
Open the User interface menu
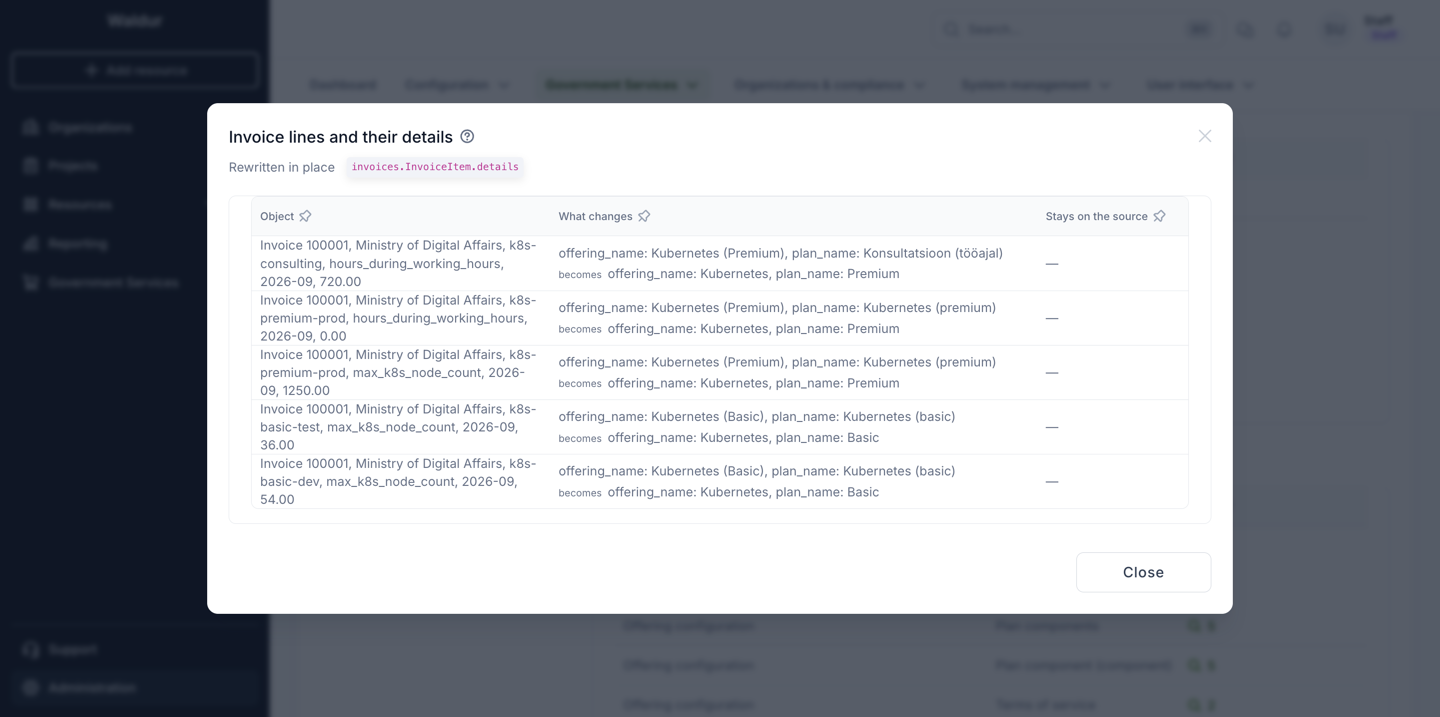[x=1200, y=85]
